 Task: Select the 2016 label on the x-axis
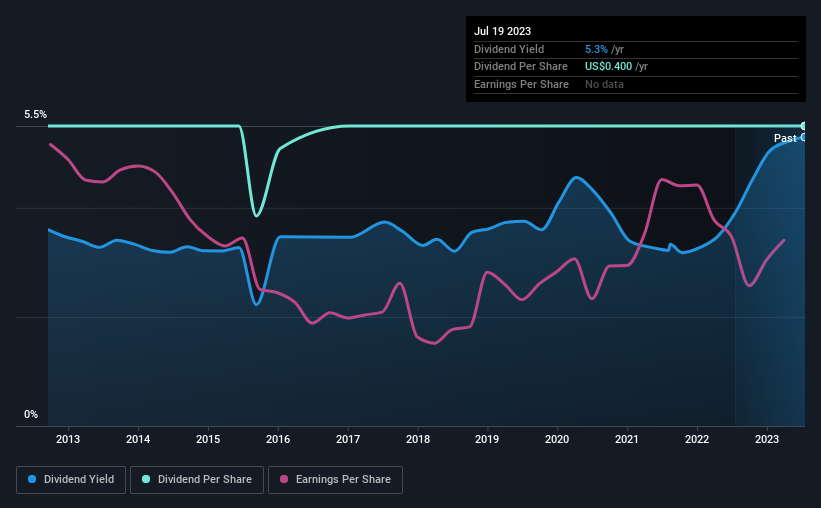(278, 439)
